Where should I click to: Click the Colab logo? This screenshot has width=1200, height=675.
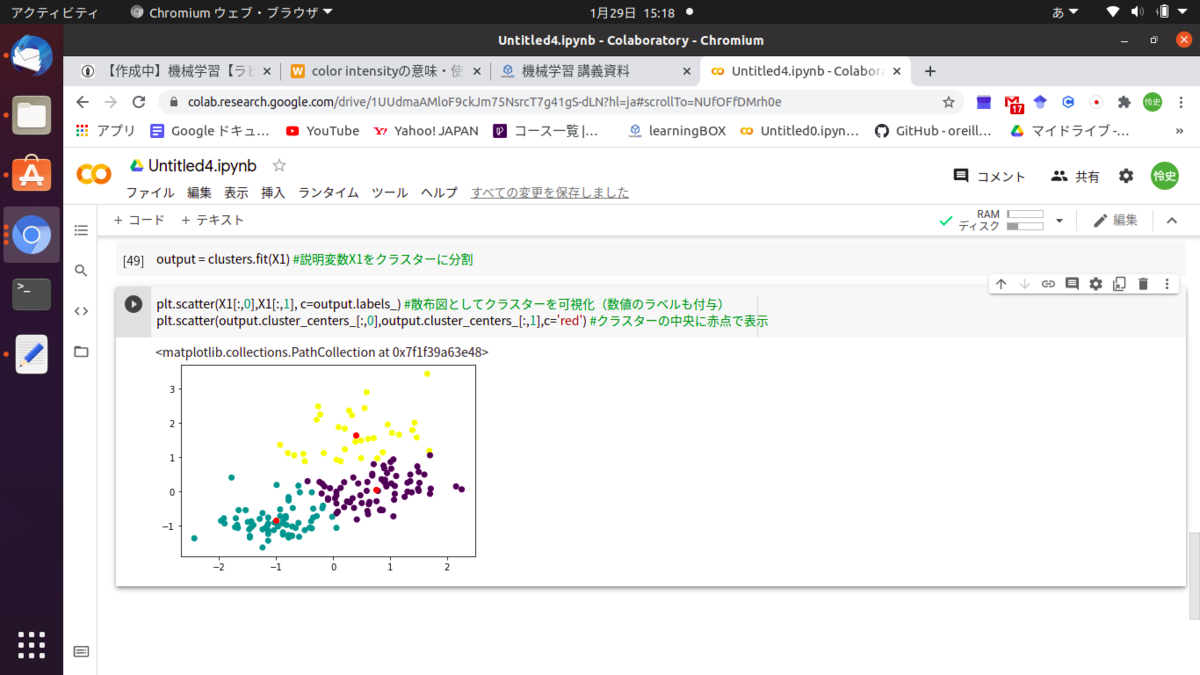[x=94, y=175]
